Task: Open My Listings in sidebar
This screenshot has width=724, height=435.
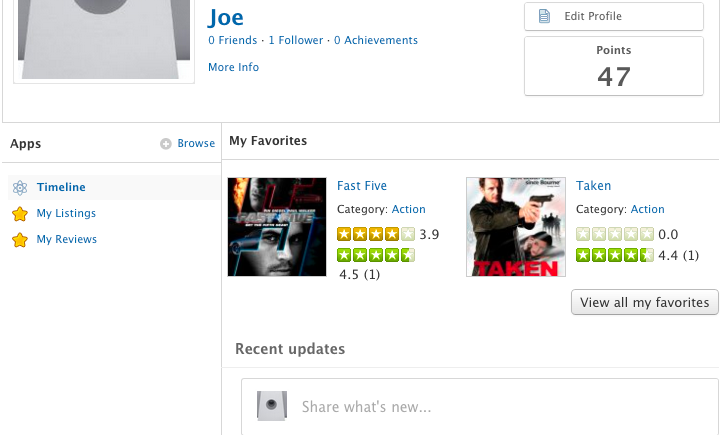Action: point(66,214)
